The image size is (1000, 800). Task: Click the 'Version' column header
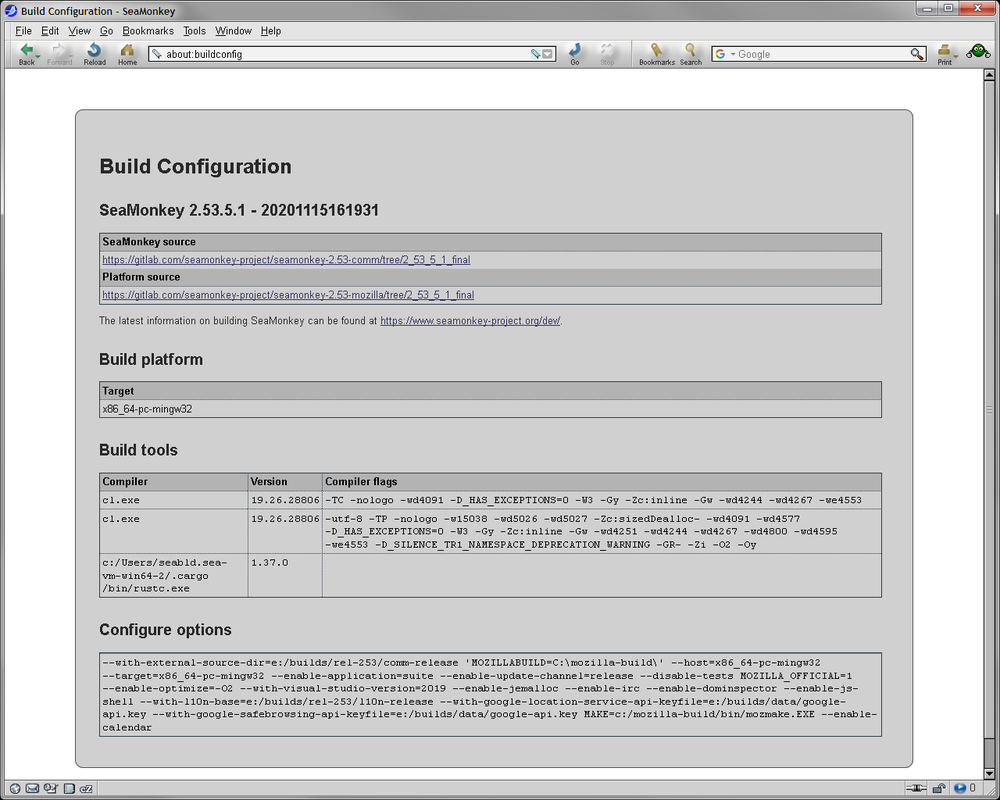tap(285, 482)
